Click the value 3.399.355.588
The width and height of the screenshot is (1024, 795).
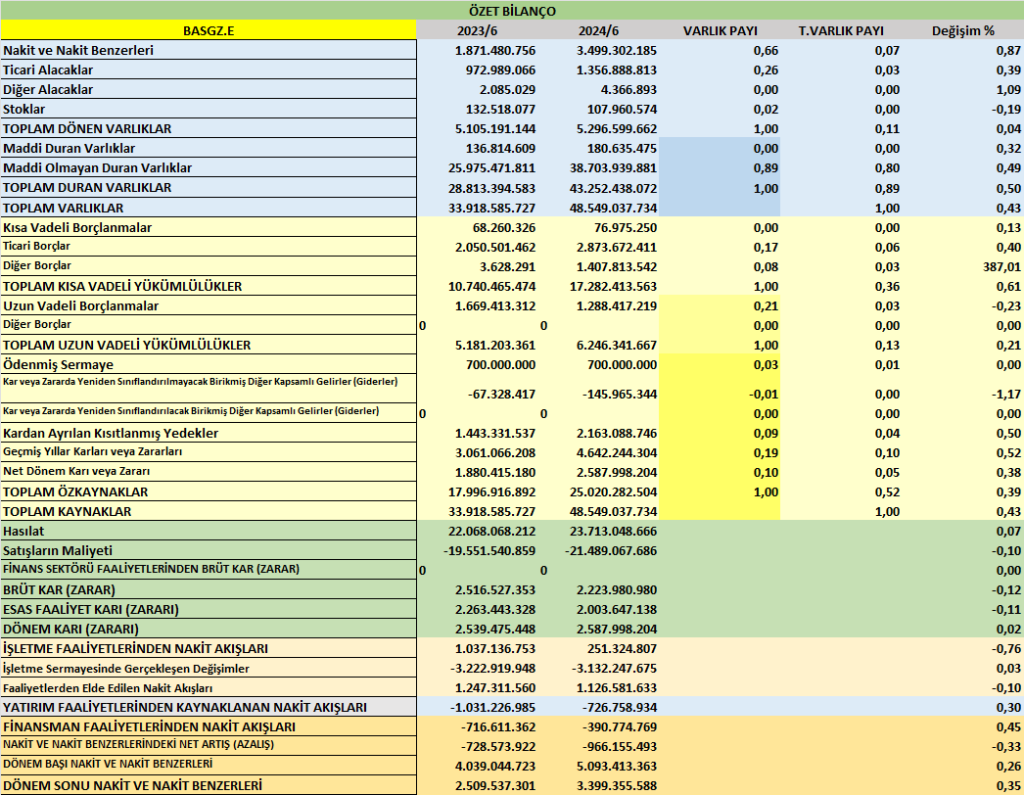[616, 786]
